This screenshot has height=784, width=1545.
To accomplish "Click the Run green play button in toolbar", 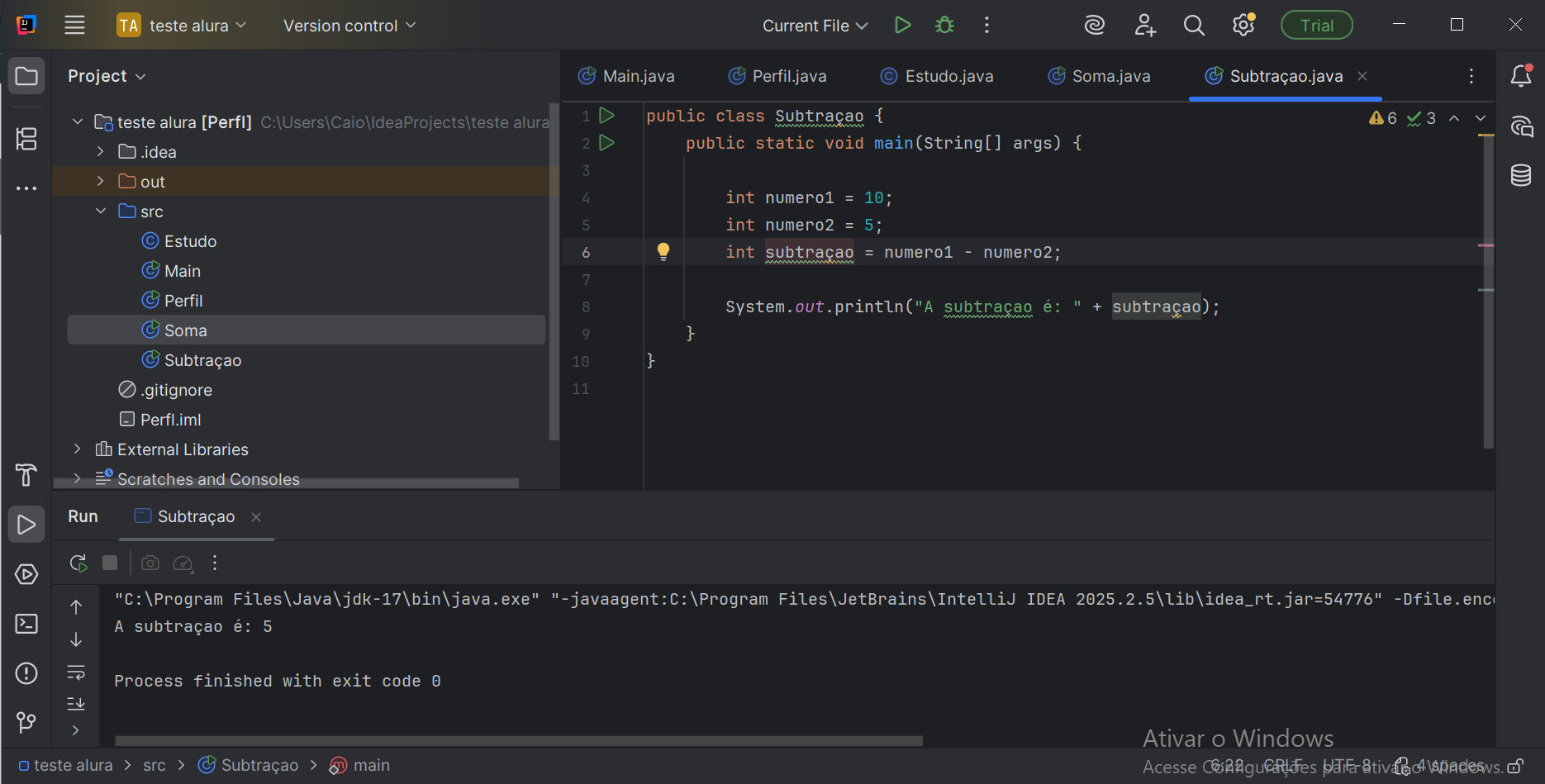I will point(902,26).
